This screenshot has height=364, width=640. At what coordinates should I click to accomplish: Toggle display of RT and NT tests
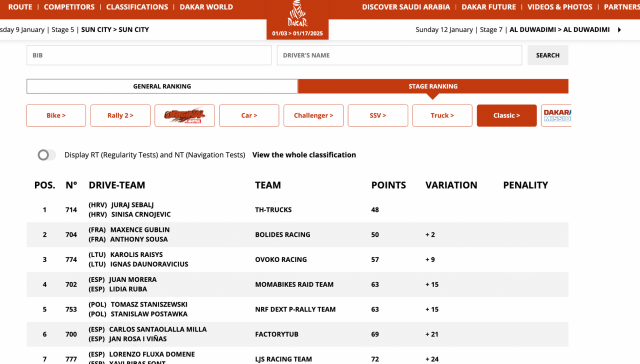(47, 155)
